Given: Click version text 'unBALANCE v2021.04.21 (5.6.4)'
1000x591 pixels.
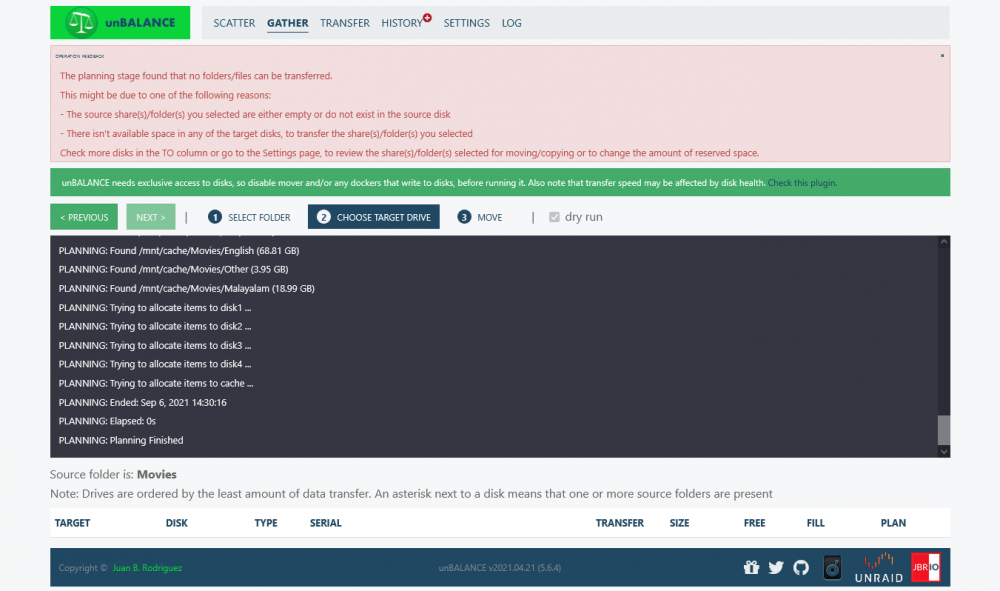Looking at the screenshot, I should pyautogui.click(x=499, y=567).
